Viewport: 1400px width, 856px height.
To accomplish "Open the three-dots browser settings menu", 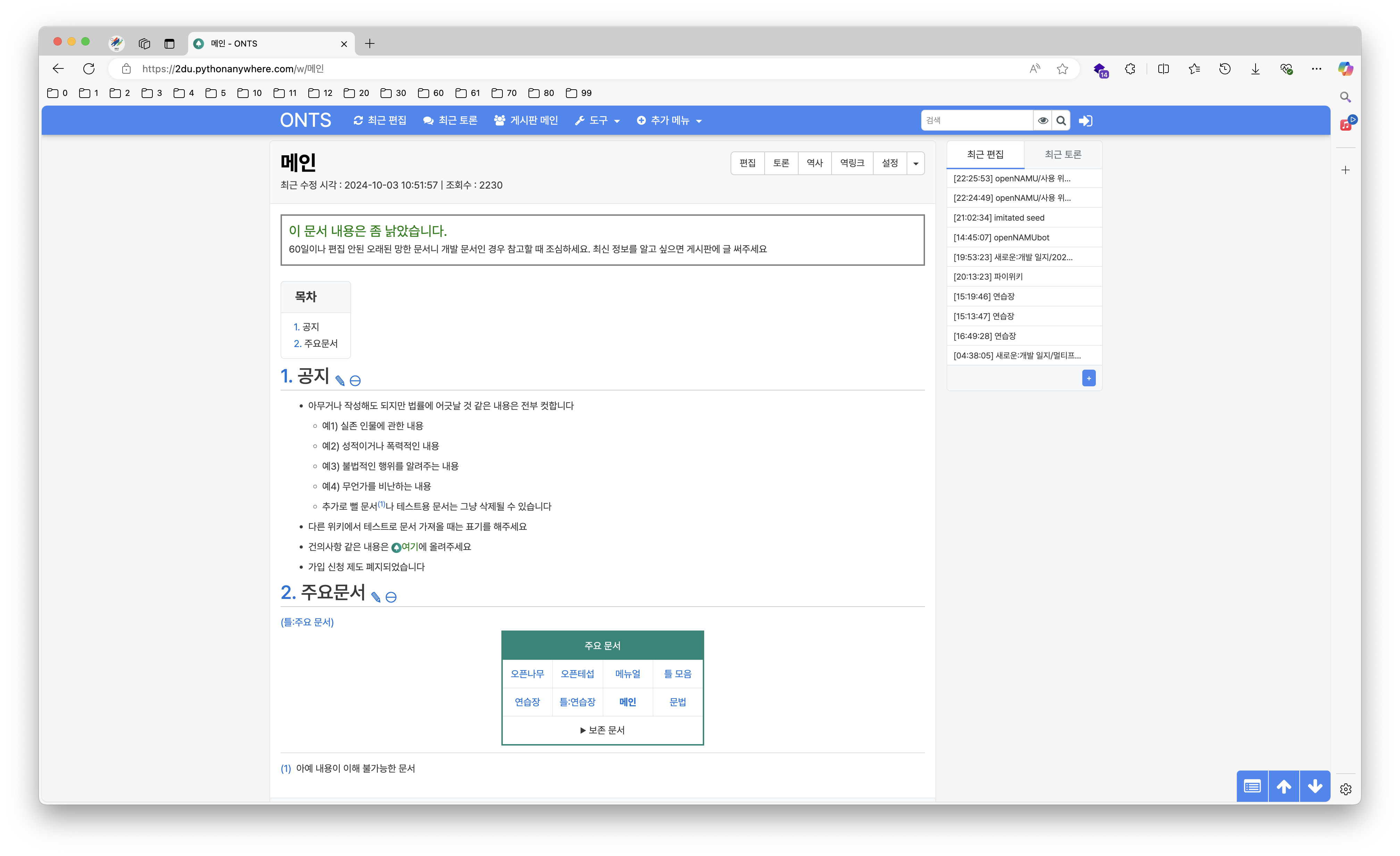I will click(x=1316, y=69).
